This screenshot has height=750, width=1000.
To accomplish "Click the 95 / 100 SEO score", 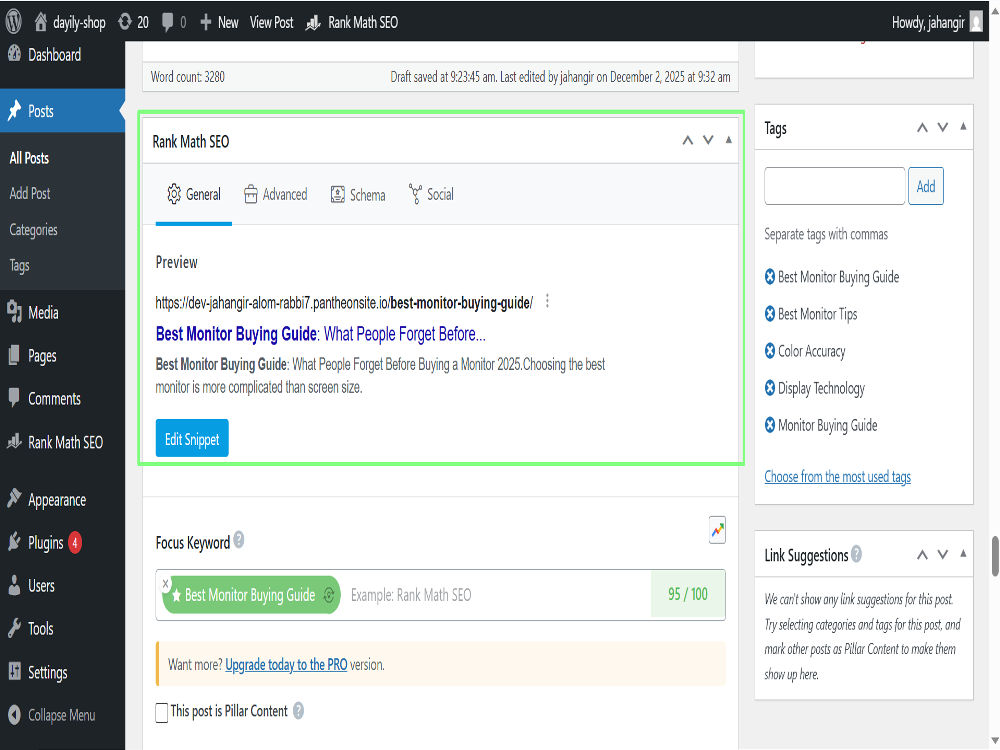I will tap(688, 594).
